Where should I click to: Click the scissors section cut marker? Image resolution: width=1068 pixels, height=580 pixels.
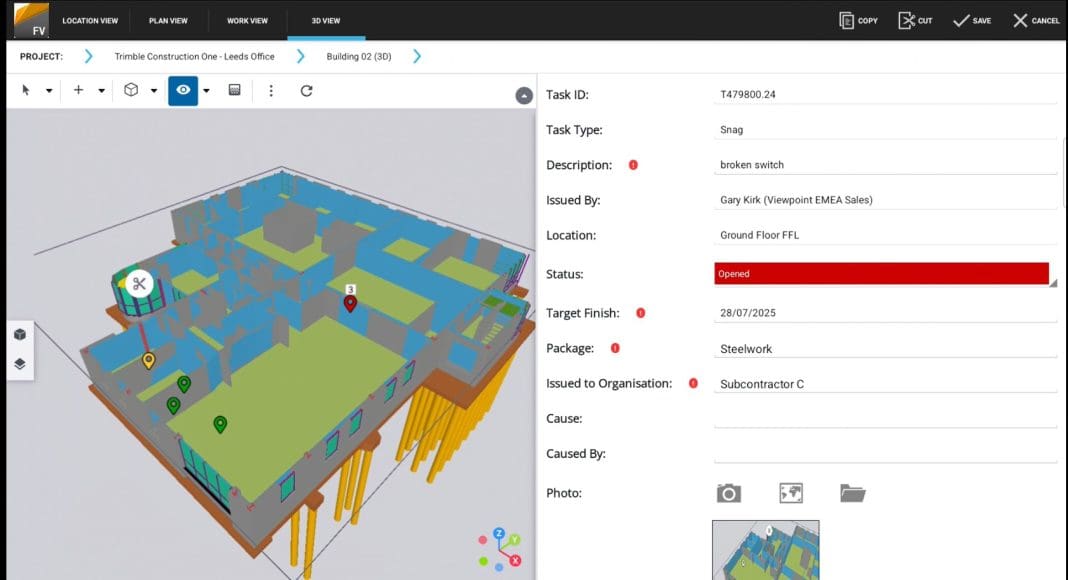pyautogui.click(x=139, y=284)
